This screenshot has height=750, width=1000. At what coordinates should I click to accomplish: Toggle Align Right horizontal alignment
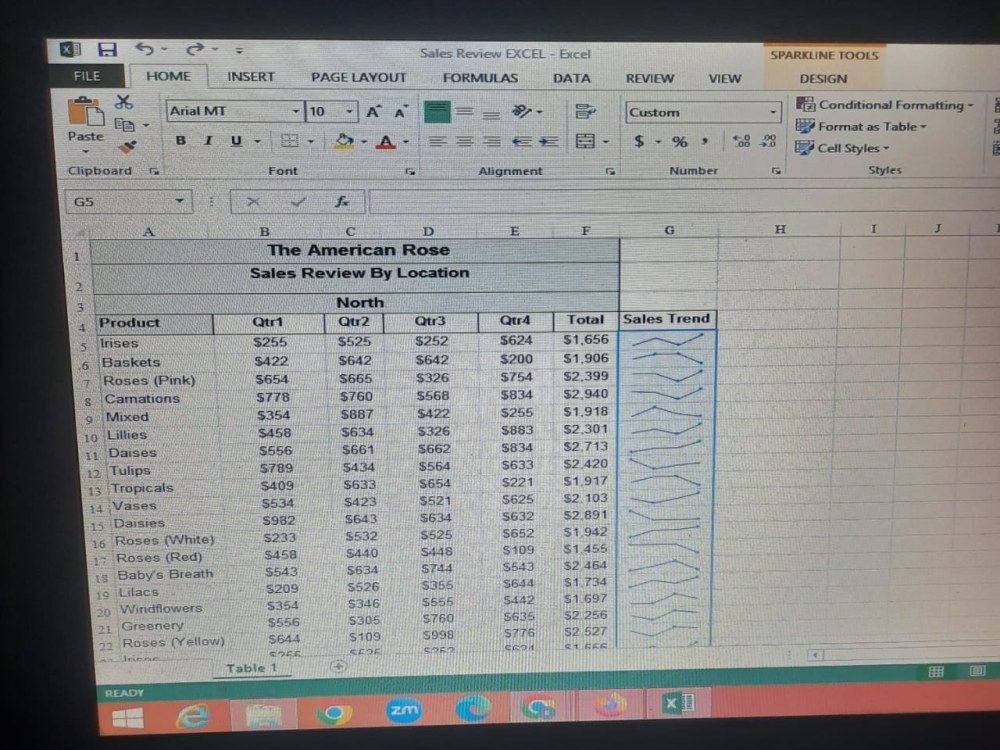[x=491, y=142]
